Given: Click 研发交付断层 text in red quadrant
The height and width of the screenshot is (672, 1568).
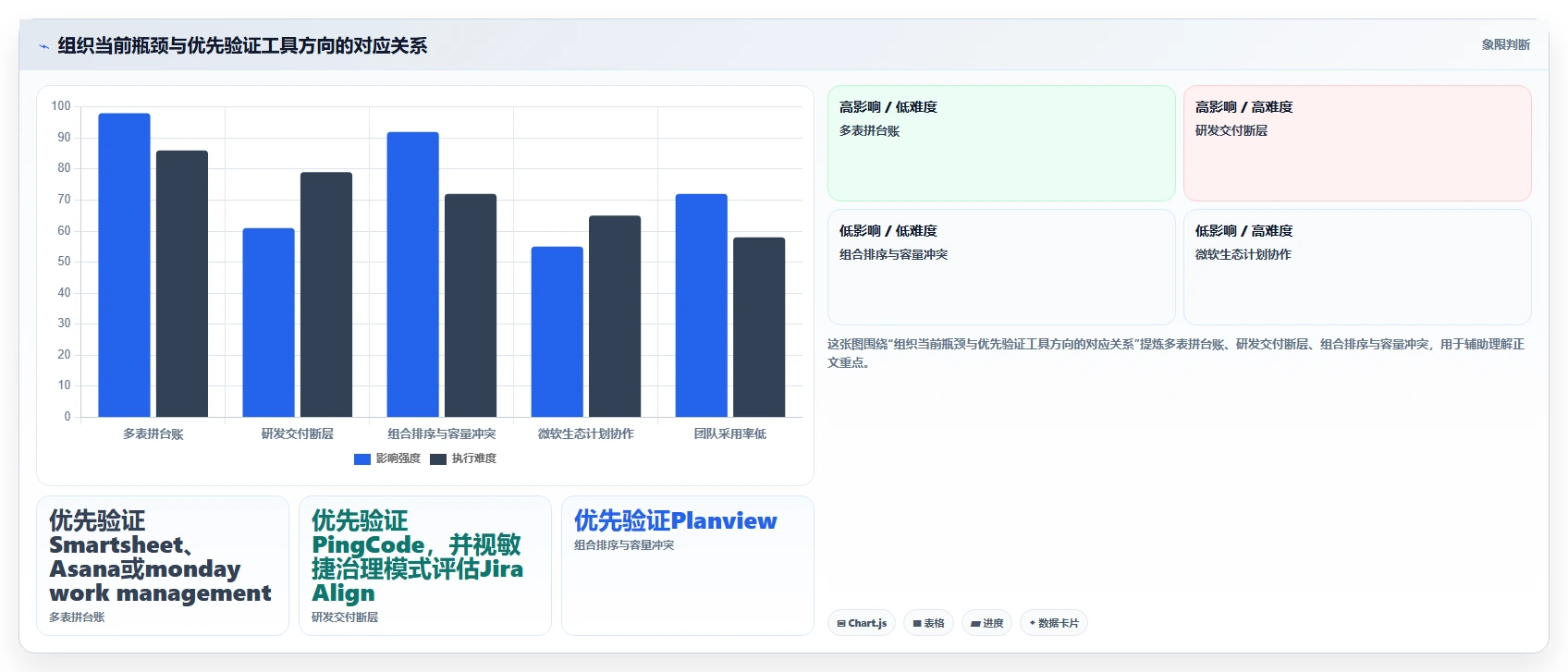Looking at the screenshot, I should (1231, 131).
